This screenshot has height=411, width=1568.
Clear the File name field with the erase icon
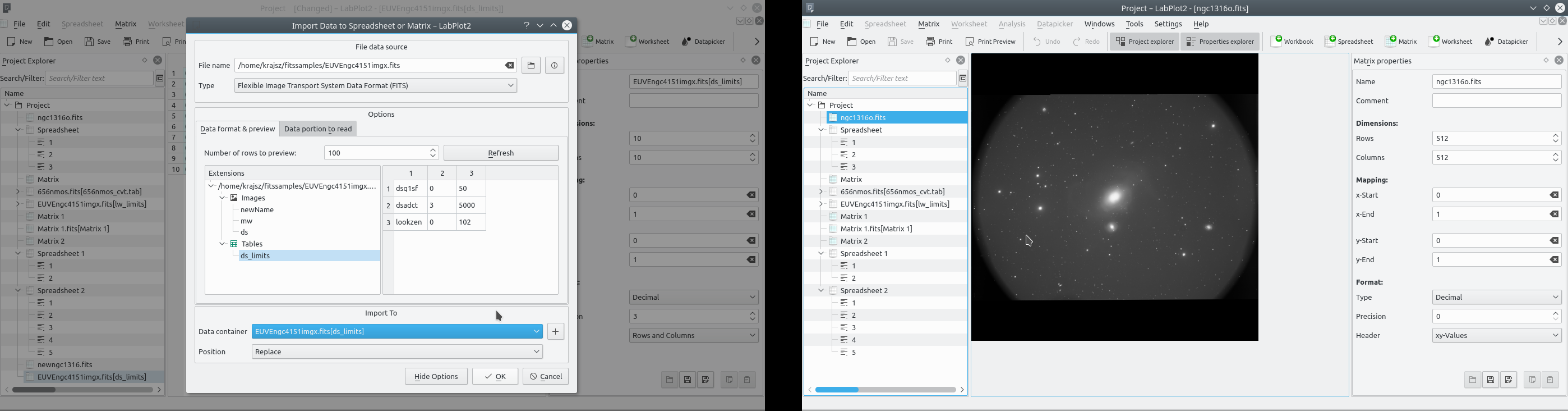click(x=509, y=66)
